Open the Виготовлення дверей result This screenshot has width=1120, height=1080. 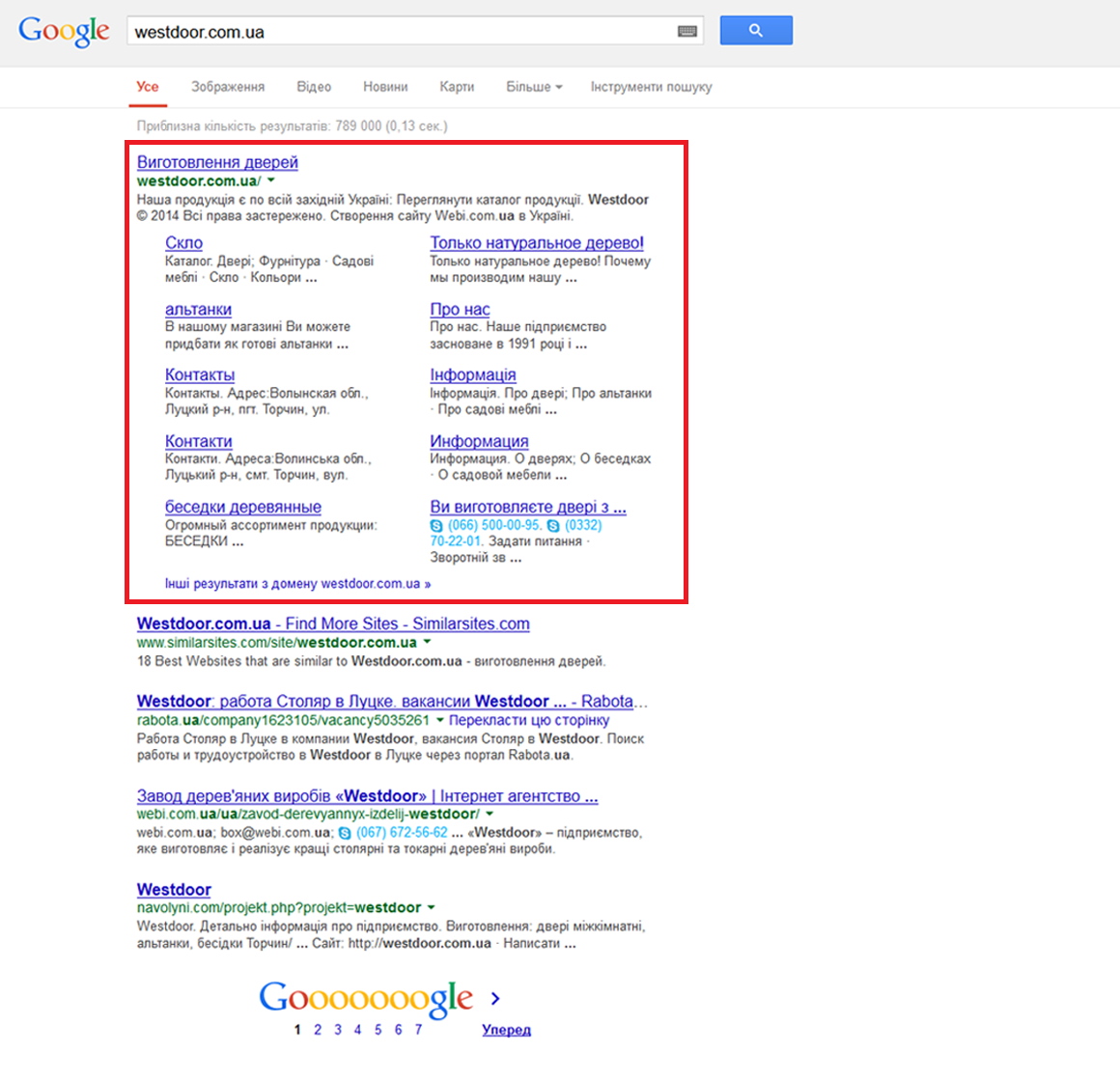click(x=218, y=162)
